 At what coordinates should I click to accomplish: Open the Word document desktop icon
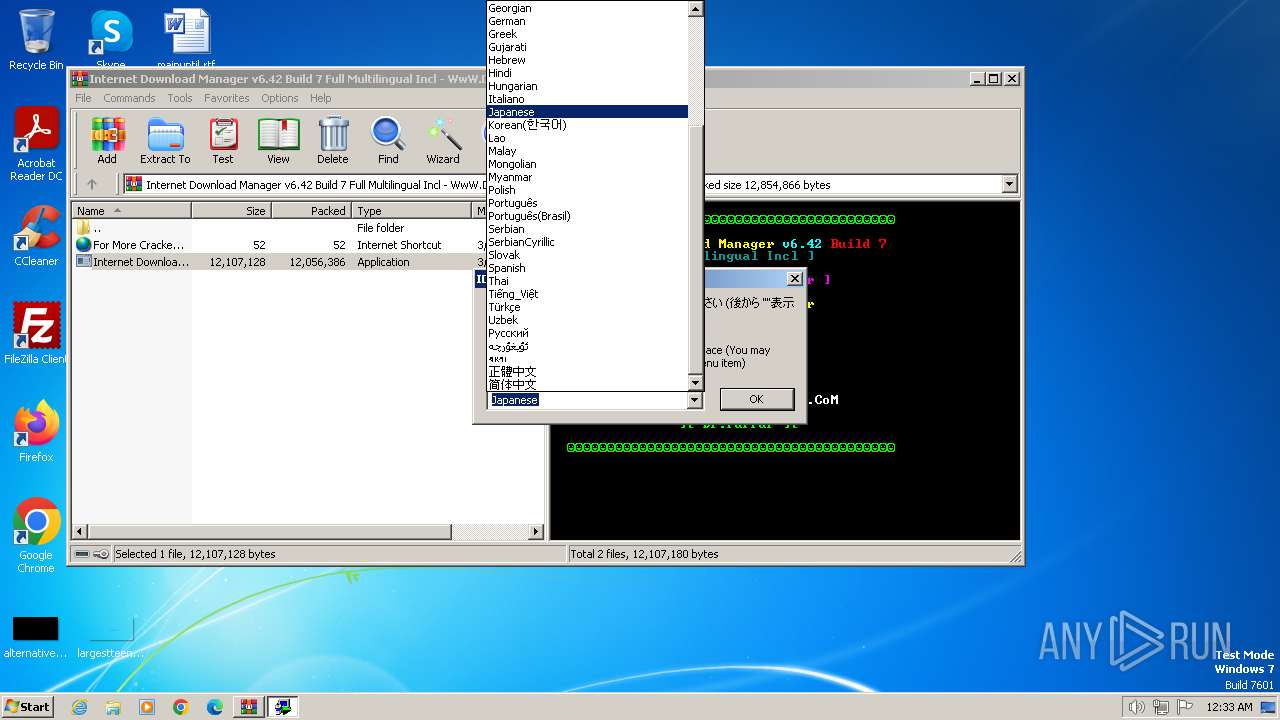[186, 40]
